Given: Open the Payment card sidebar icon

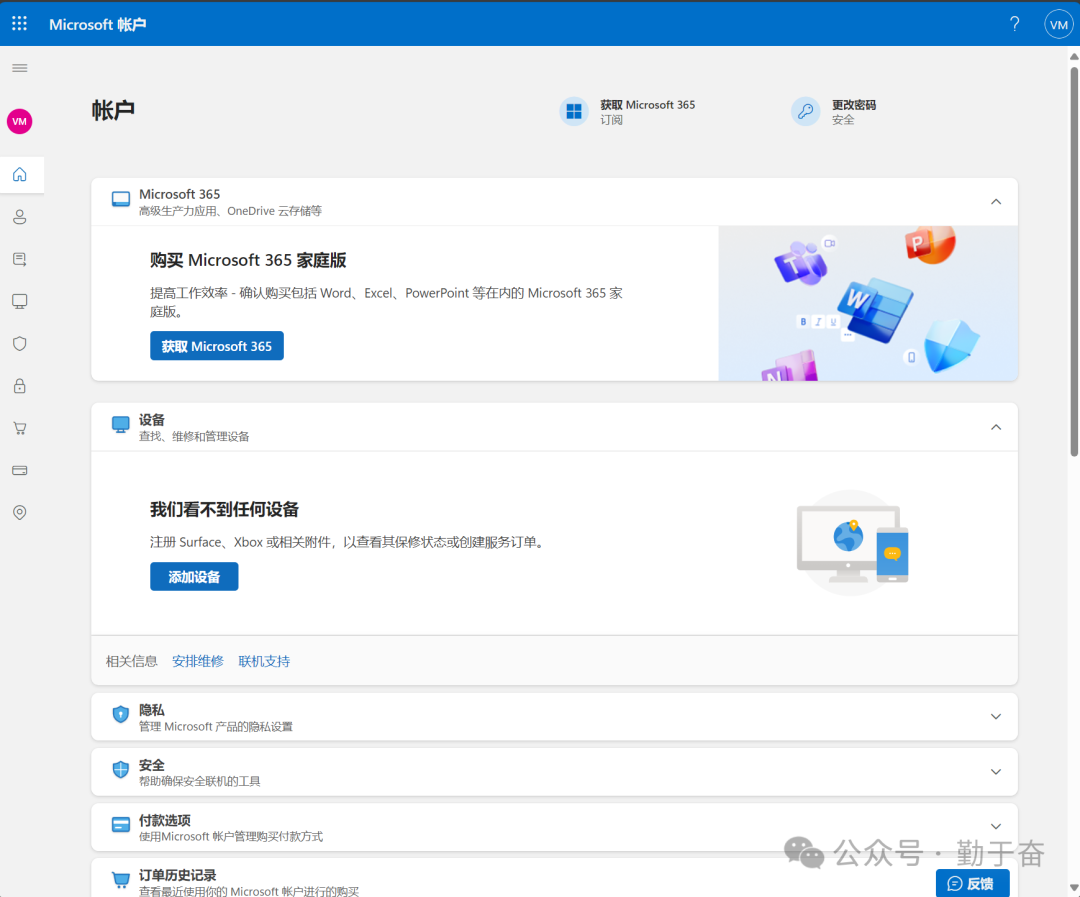Looking at the screenshot, I should click(x=20, y=471).
